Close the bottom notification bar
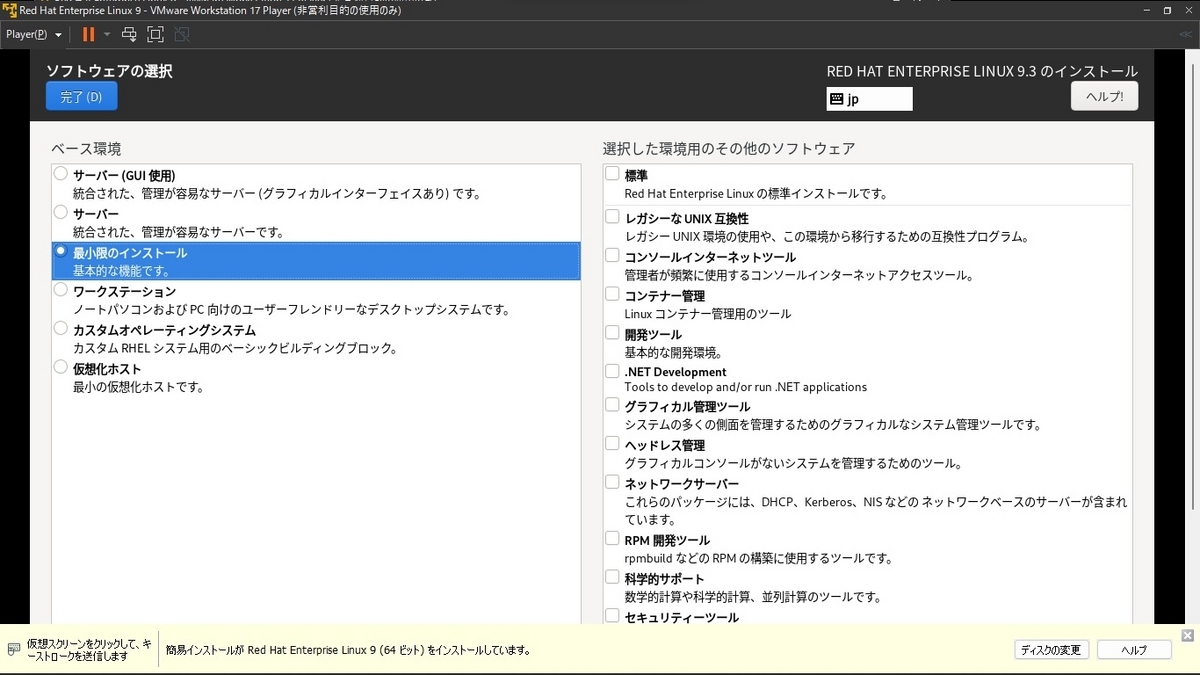The width and height of the screenshot is (1200, 675). tap(1187, 635)
